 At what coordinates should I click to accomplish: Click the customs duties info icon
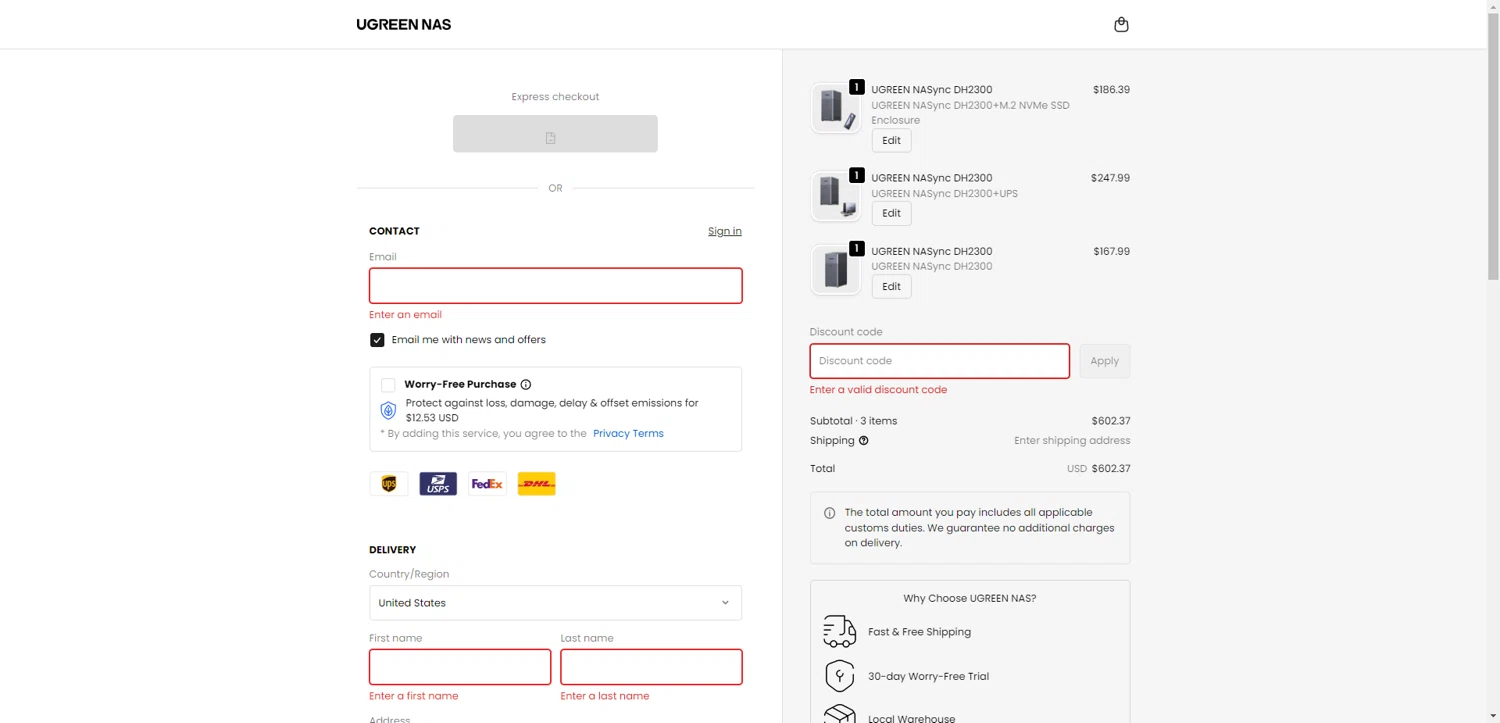coord(829,513)
